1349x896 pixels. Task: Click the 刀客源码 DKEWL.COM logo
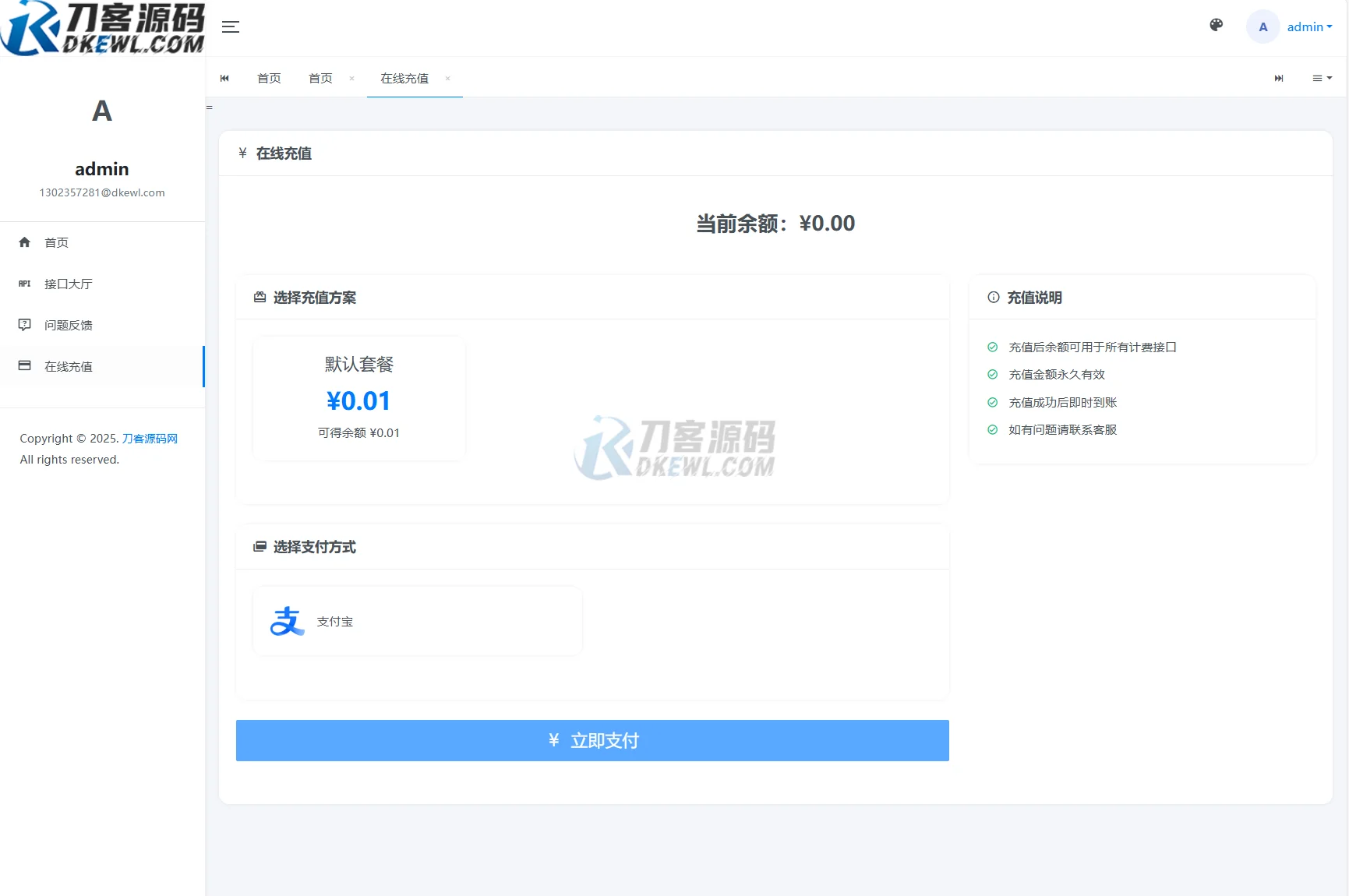(102, 28)
